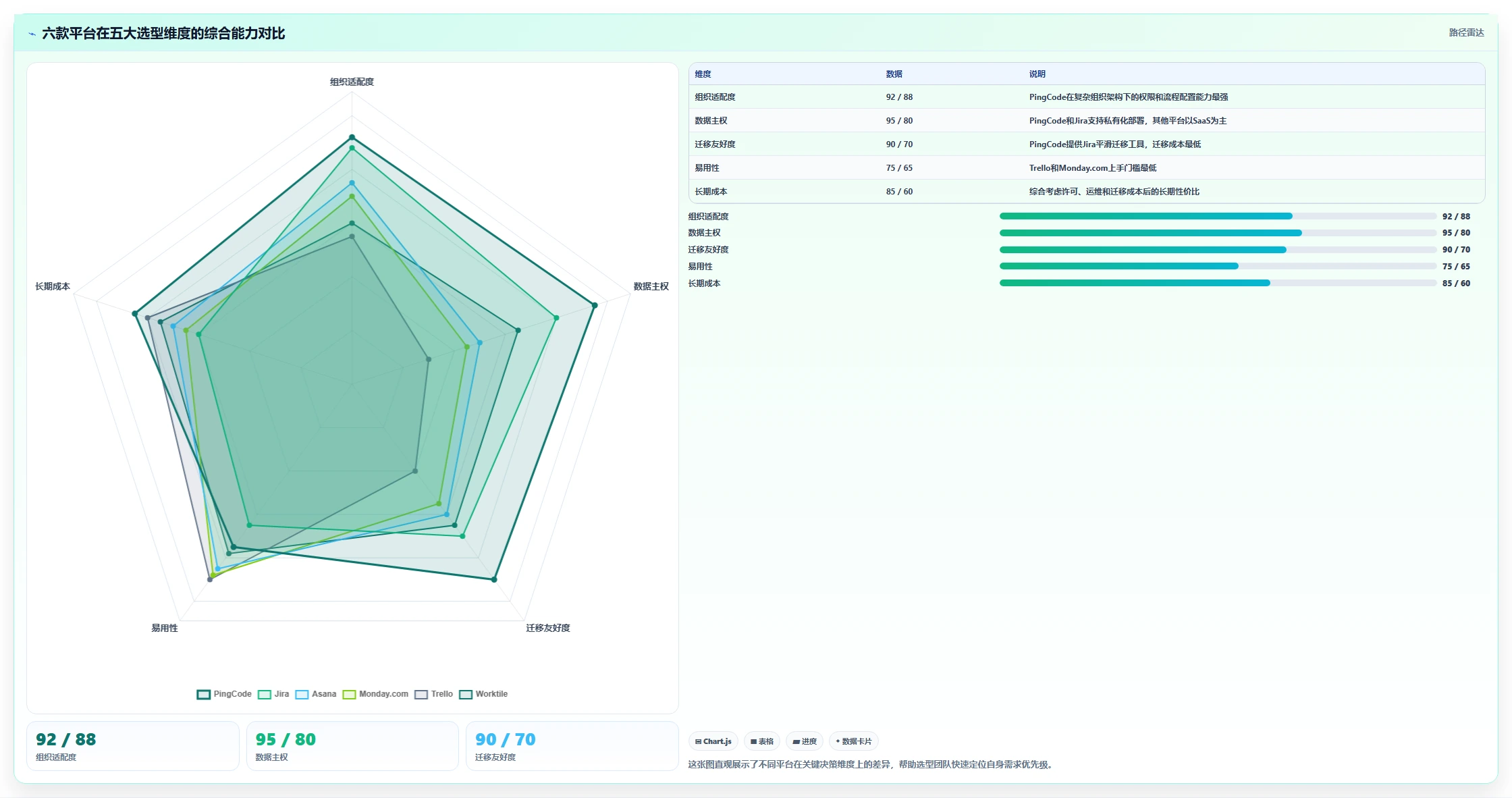Click the description about PingCode提供Jira平滑迁移工具
1512x798 pixels.
point(1115,144)
